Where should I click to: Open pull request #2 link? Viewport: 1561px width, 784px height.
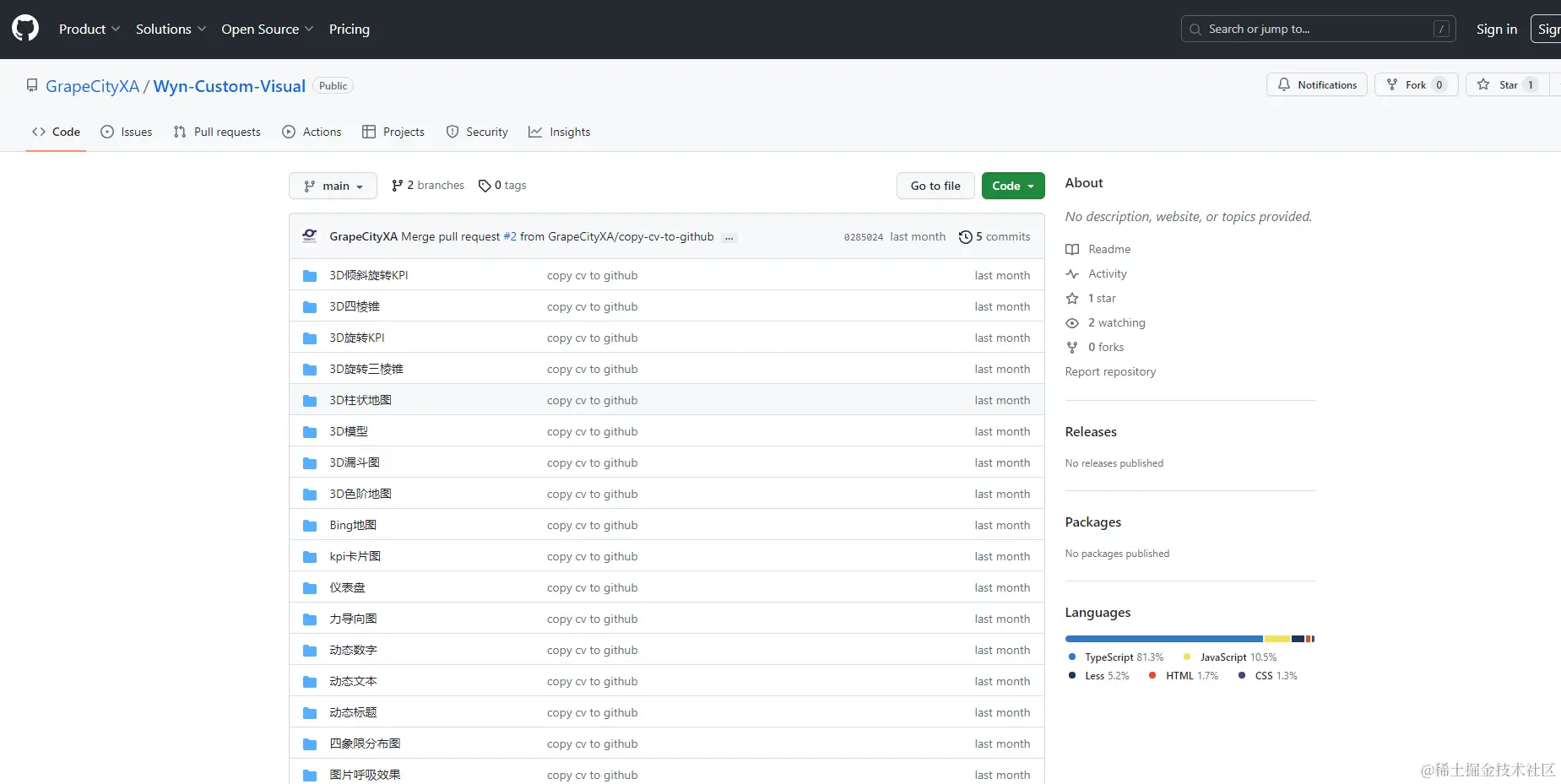pyautogui.click(x=510, y=236)
